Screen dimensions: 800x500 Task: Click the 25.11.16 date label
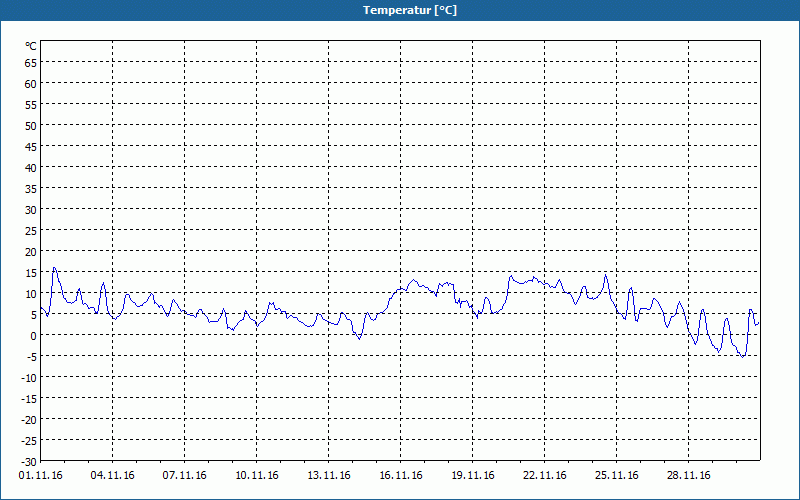pos(616,475)
